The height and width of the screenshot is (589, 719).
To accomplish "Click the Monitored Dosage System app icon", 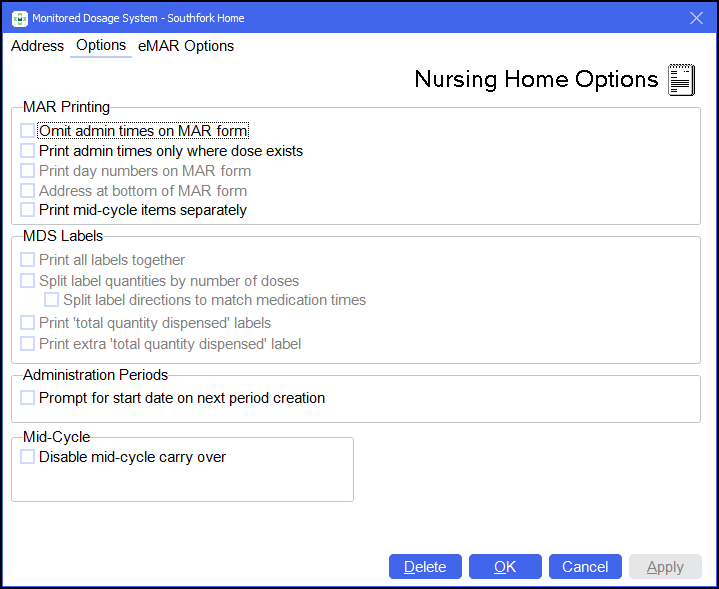I will (18, 17).
